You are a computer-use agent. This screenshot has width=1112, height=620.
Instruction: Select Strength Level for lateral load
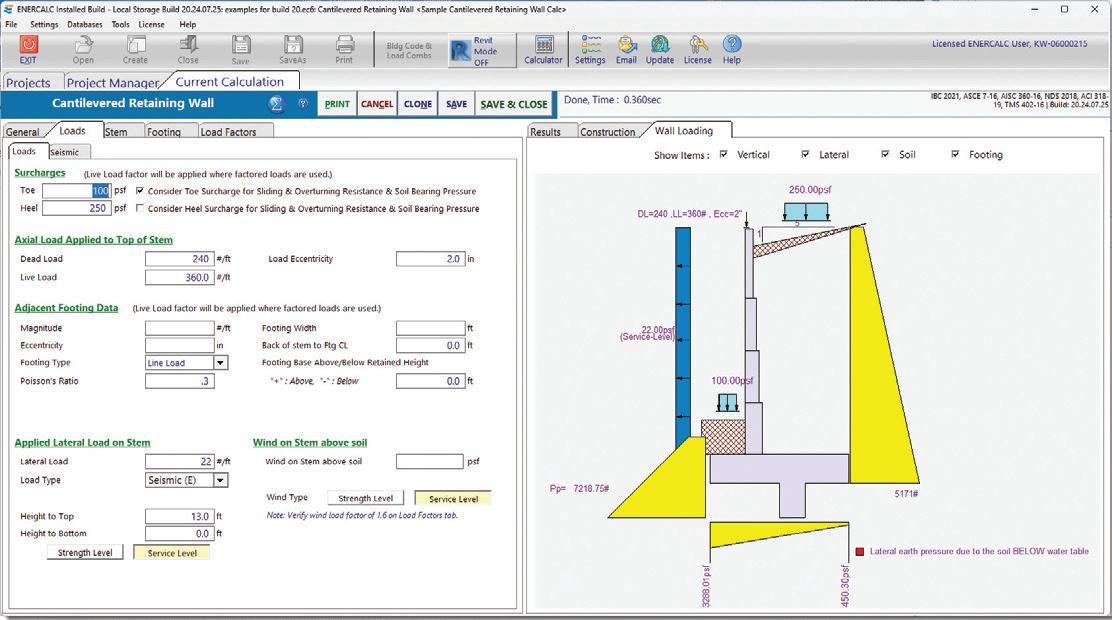click(x=85, y=553)
